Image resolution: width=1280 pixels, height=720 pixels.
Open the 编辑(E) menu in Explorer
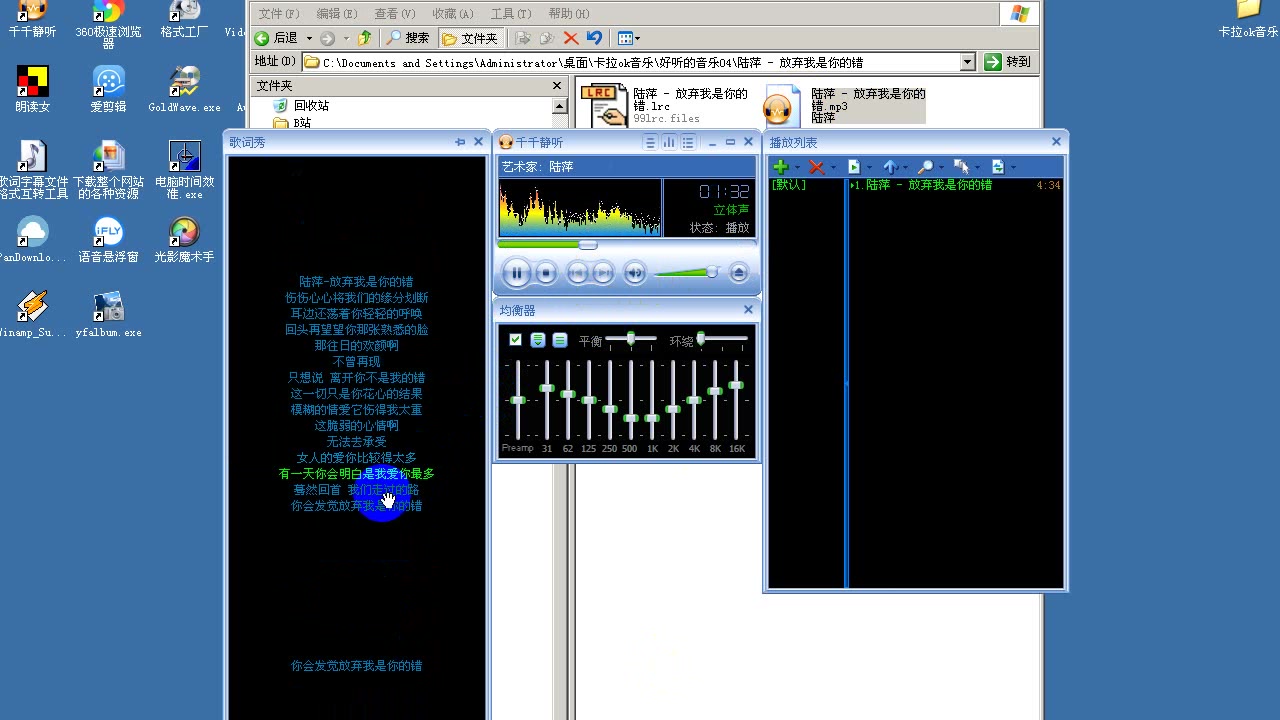337,14
